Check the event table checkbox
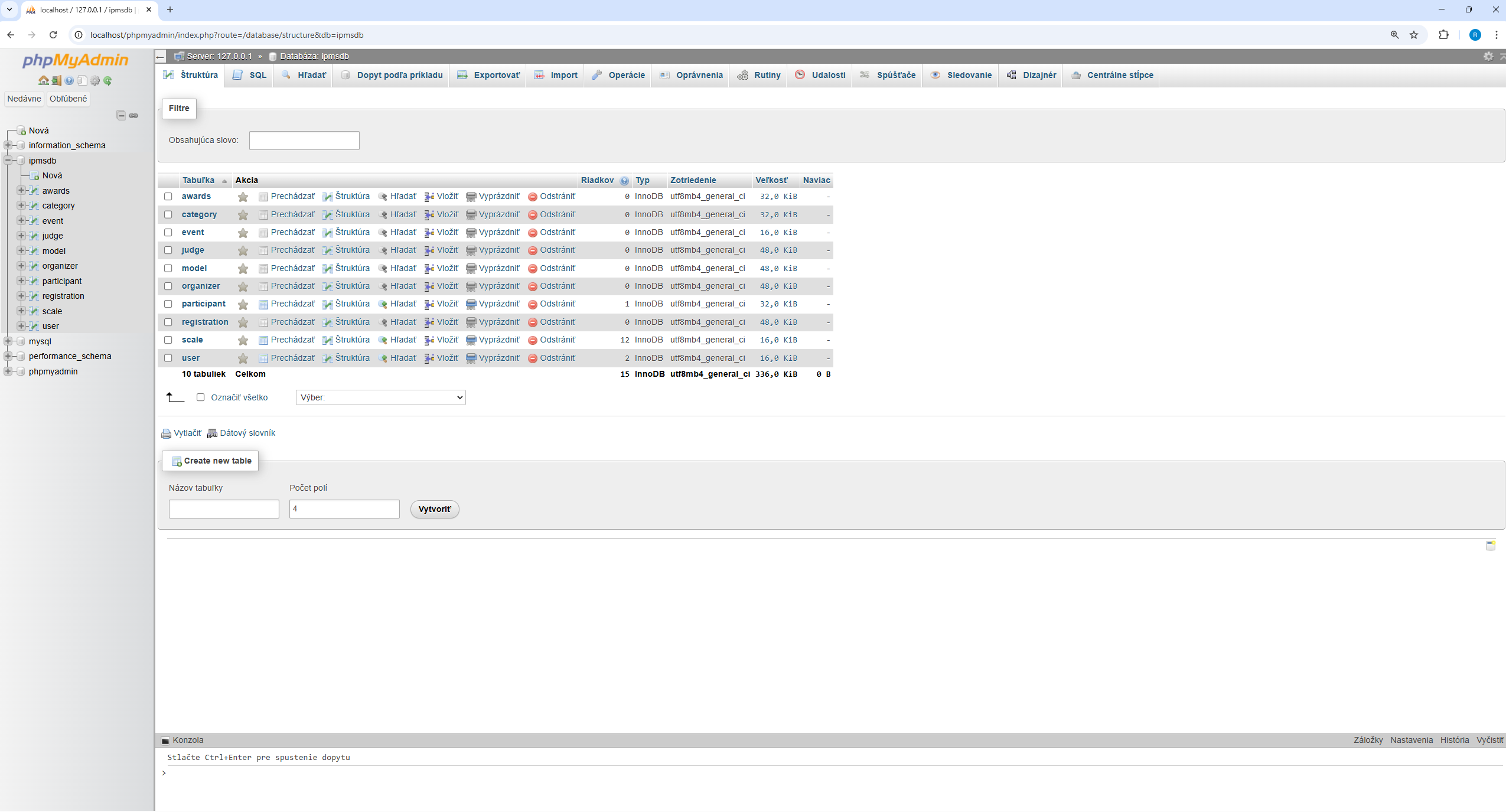This screenshot has width=1506, height=812. 168,233
